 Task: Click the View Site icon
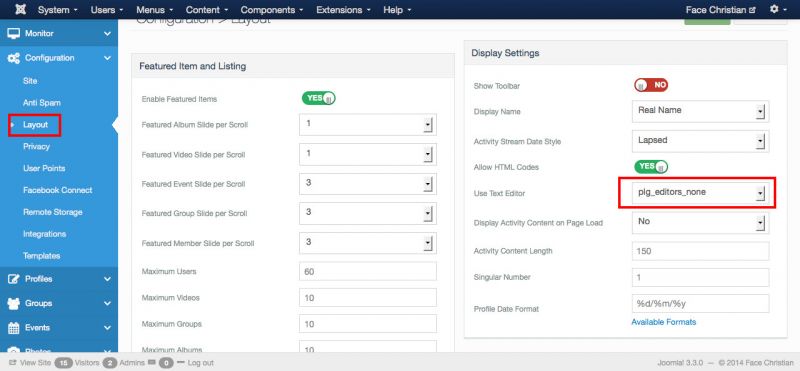12,363
